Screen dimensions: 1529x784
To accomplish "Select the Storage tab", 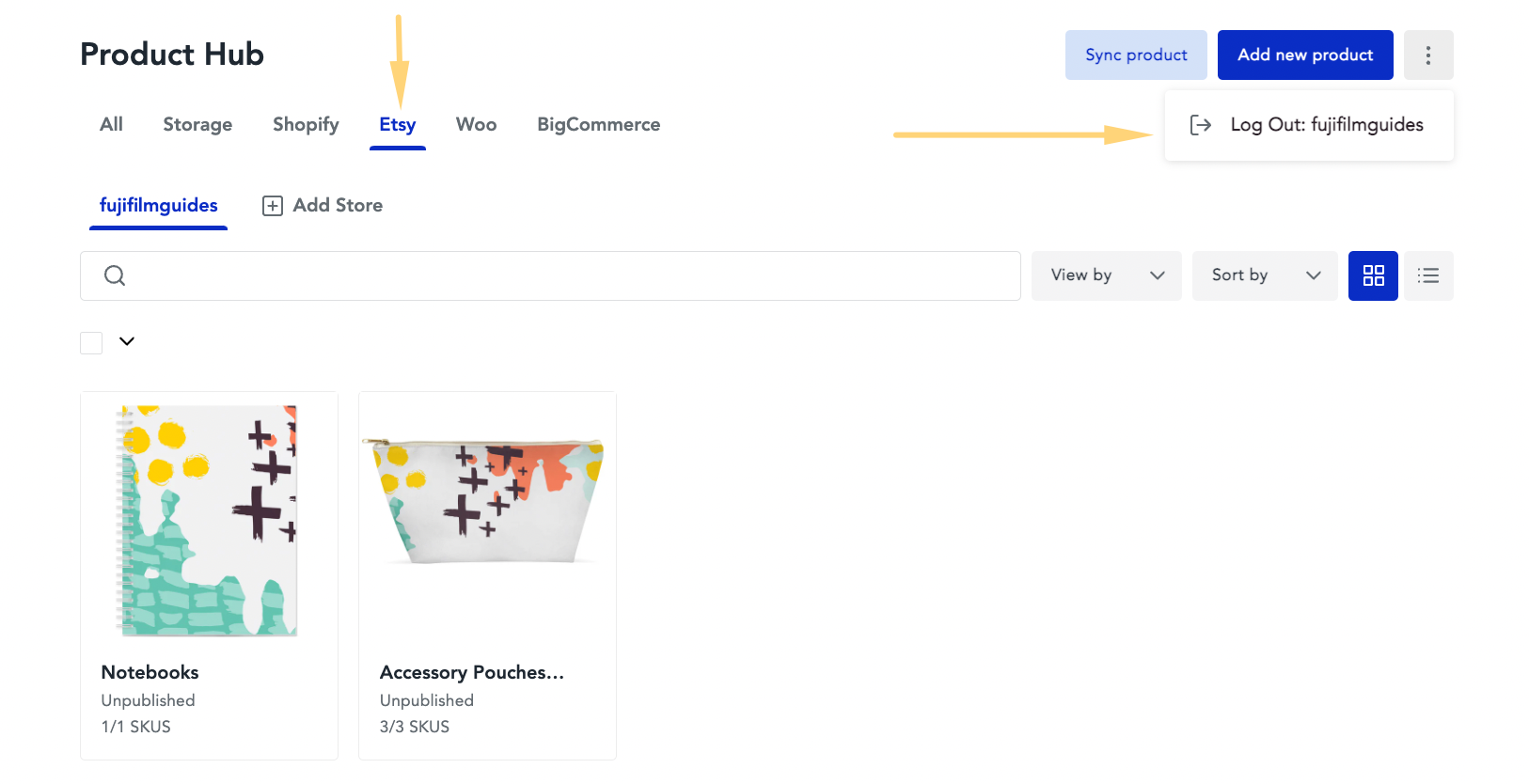I will pos(197,124).
